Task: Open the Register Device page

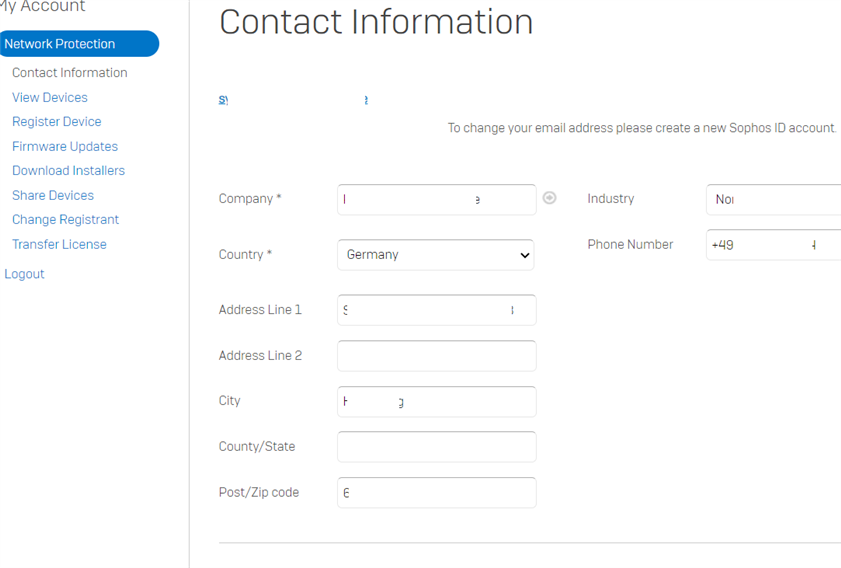Action: click(57, 122)
